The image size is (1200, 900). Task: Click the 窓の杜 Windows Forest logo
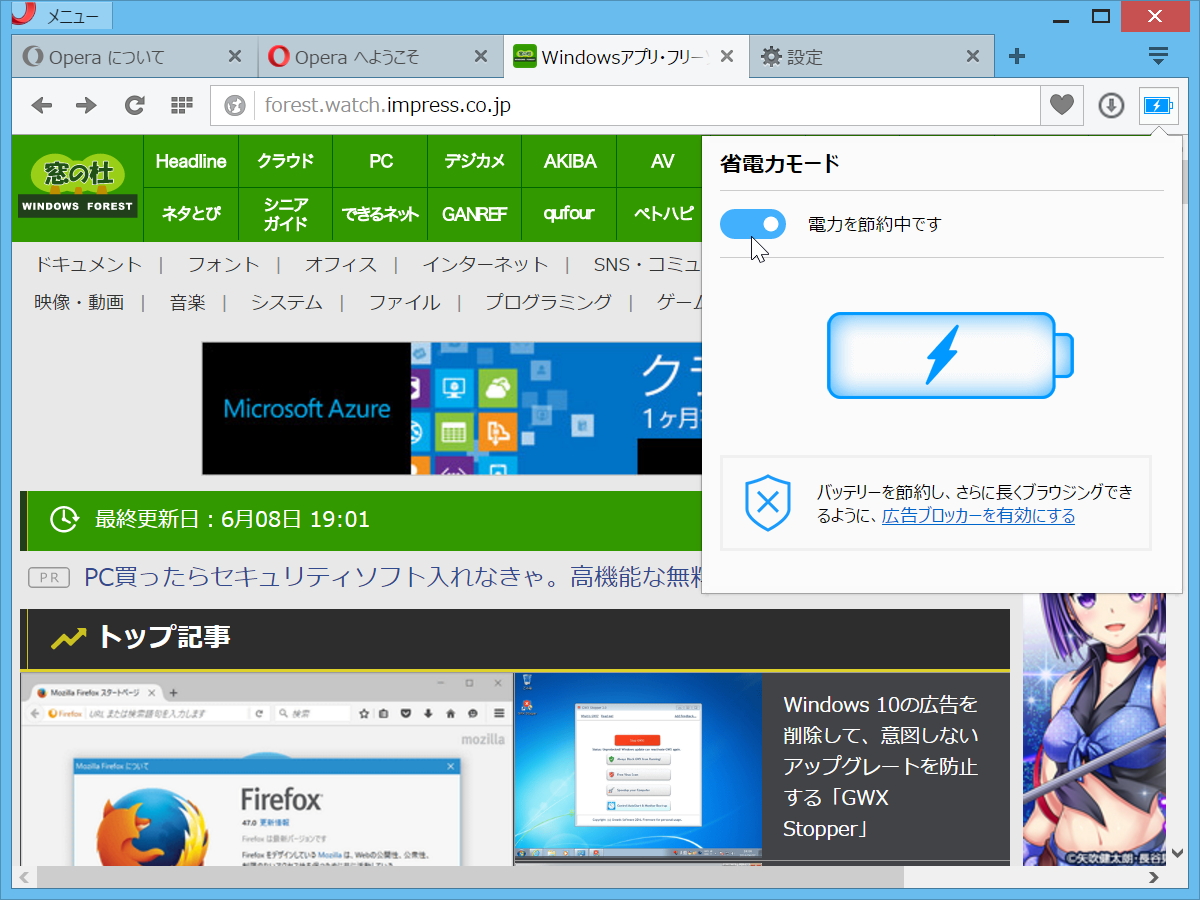(77, 187)
